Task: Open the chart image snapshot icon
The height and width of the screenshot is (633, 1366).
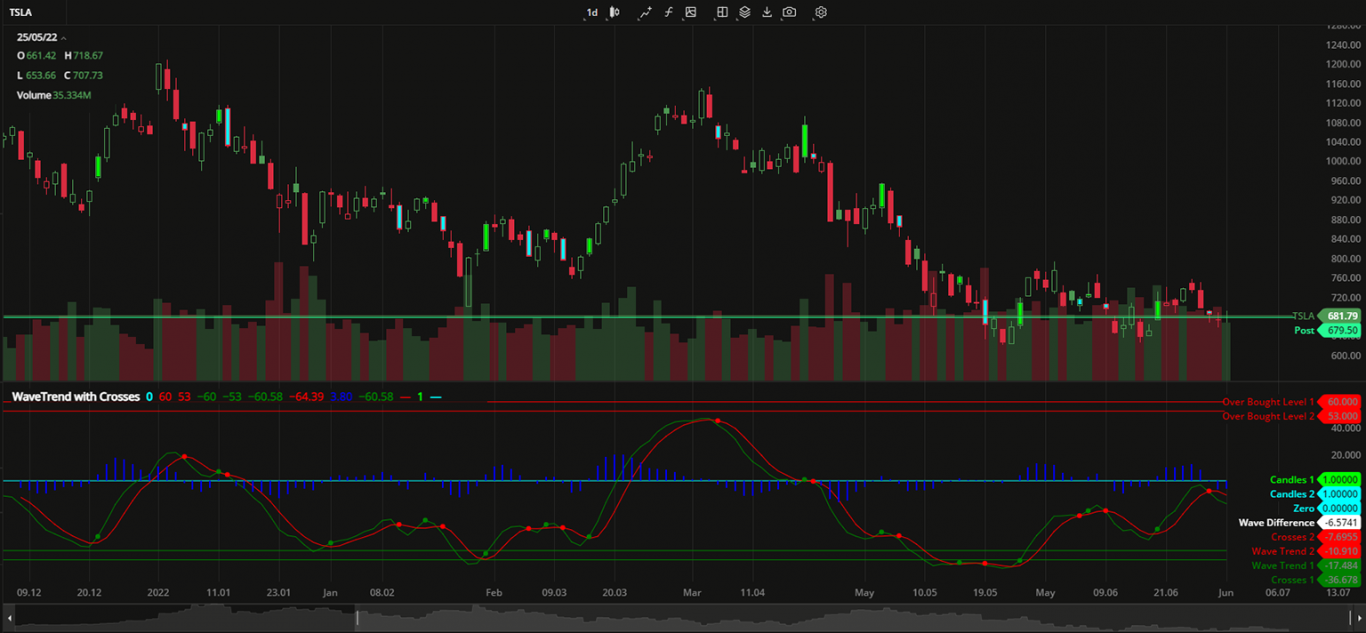Action: tap(690, 12)
